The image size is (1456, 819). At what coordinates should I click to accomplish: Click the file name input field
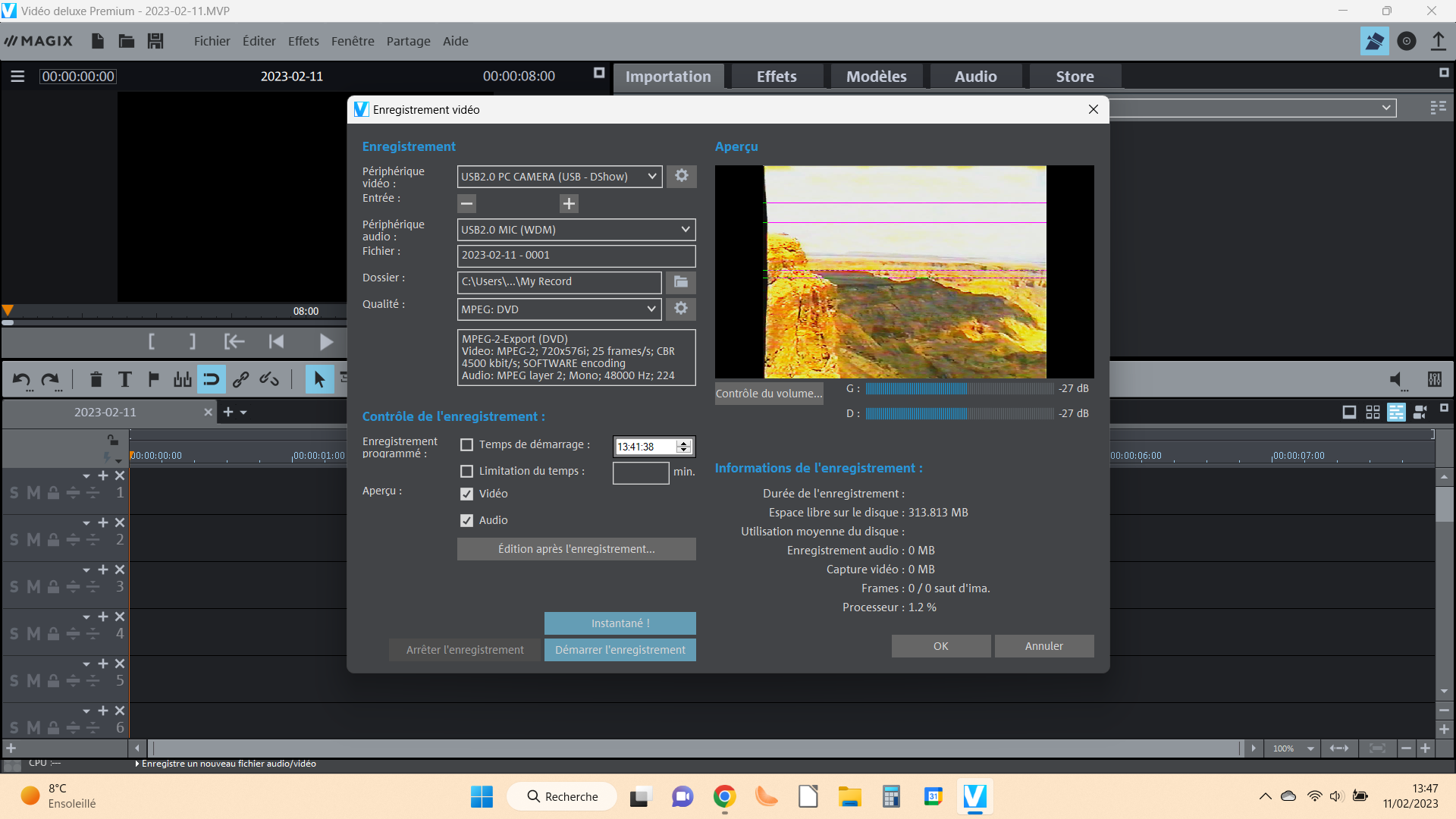576,256
